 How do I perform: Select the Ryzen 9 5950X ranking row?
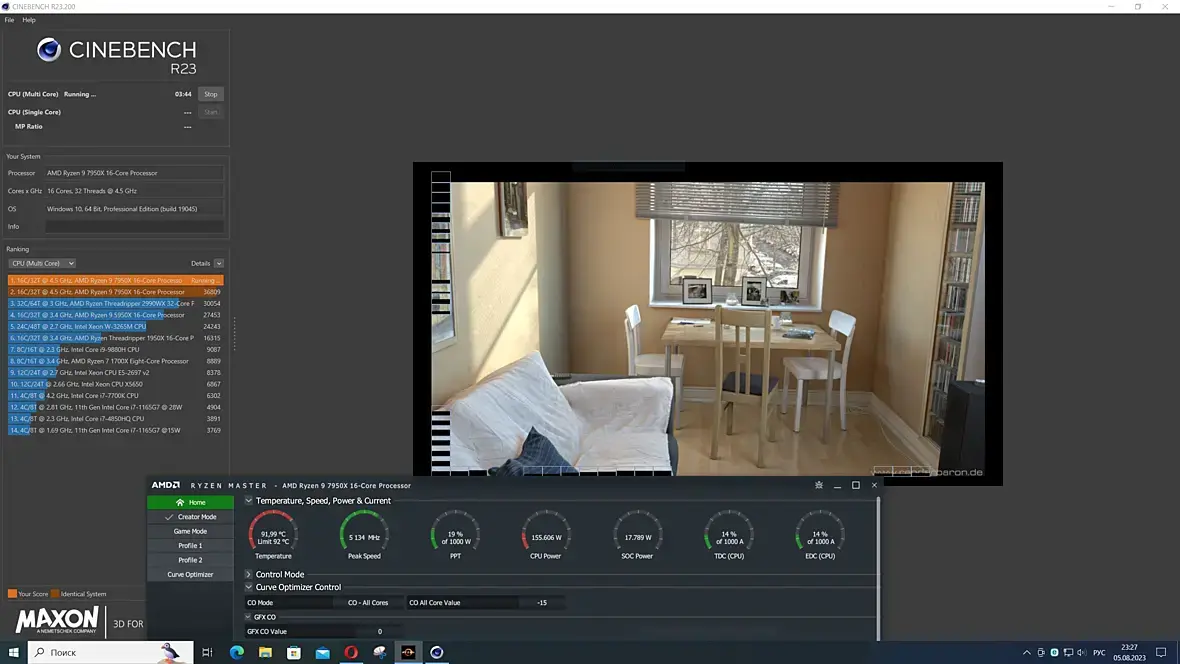[115, 315]
